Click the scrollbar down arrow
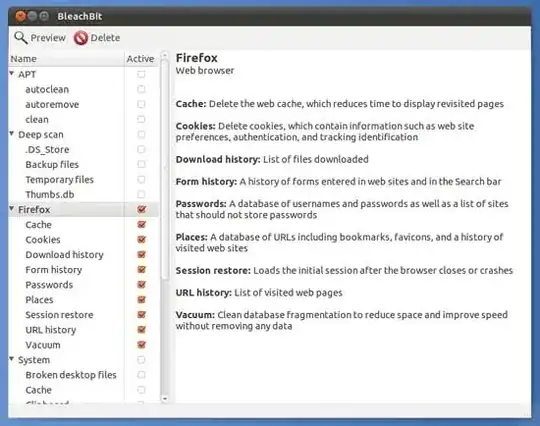Screen dimensions: 540x426 165,398
